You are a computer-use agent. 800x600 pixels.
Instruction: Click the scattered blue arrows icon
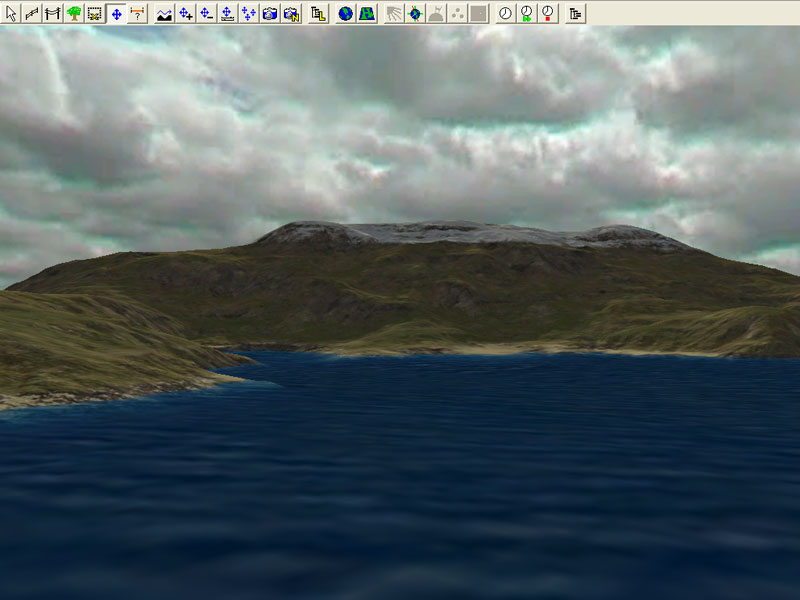(x=248, y=13)
